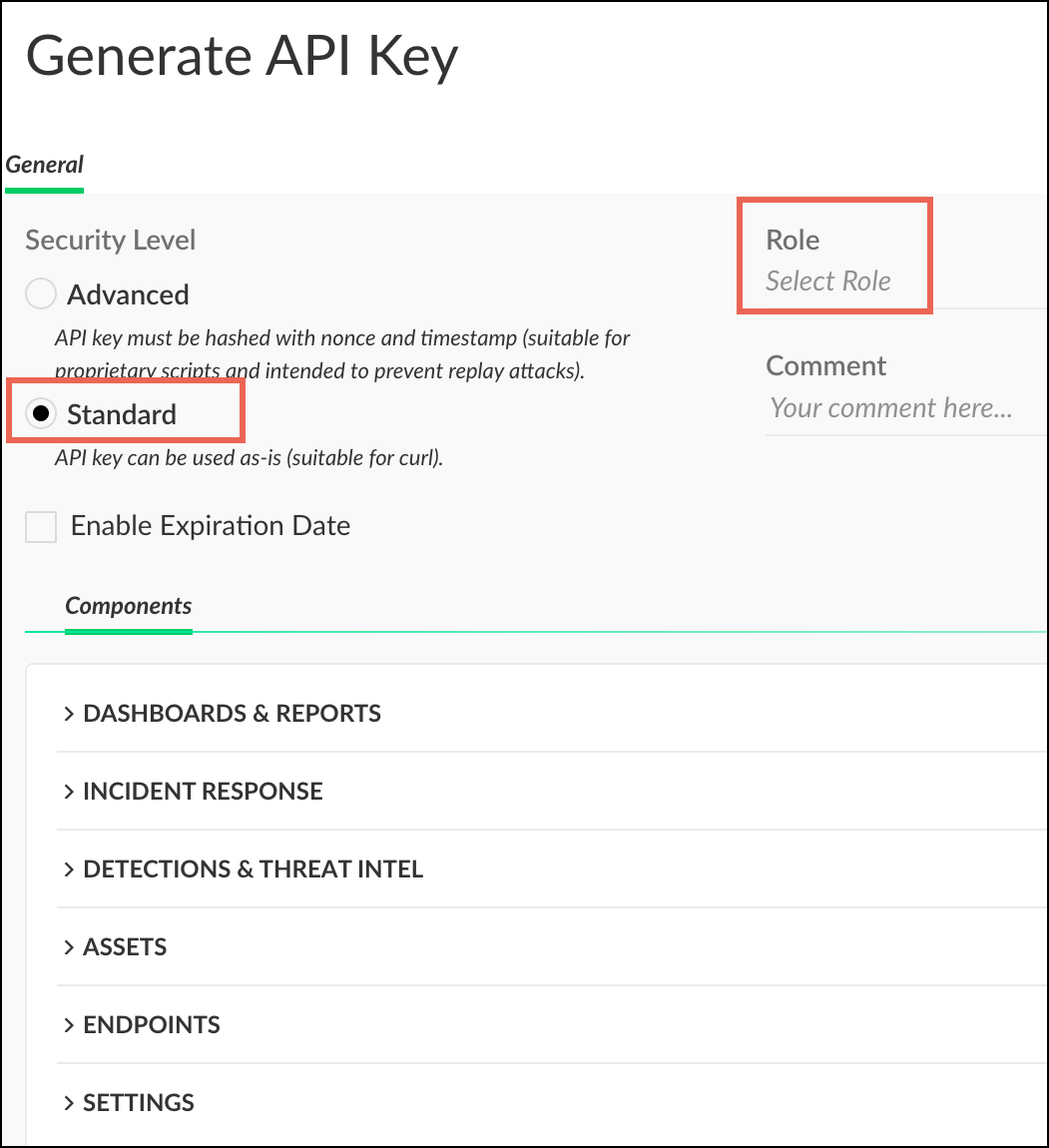The image size is (1049, 1148).
Task: Click the ENDPOINTS section row label
Action: tap(152, 1025)
